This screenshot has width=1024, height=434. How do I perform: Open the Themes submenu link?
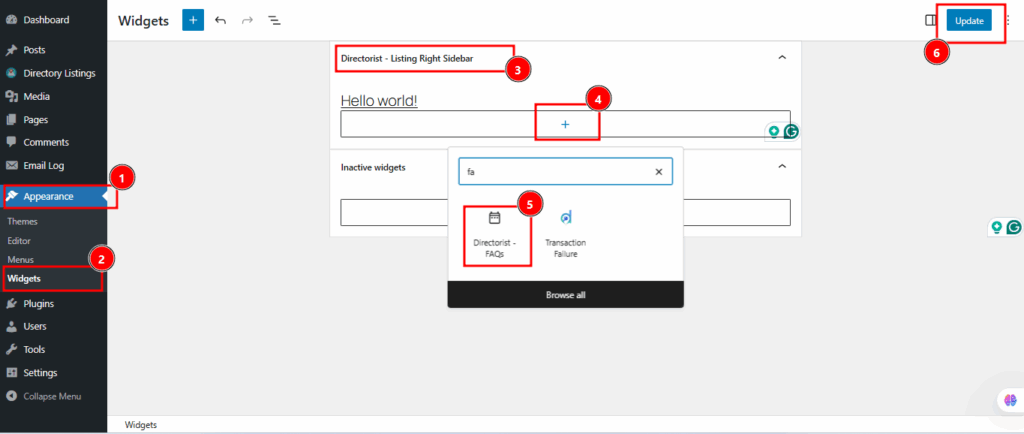22,221
